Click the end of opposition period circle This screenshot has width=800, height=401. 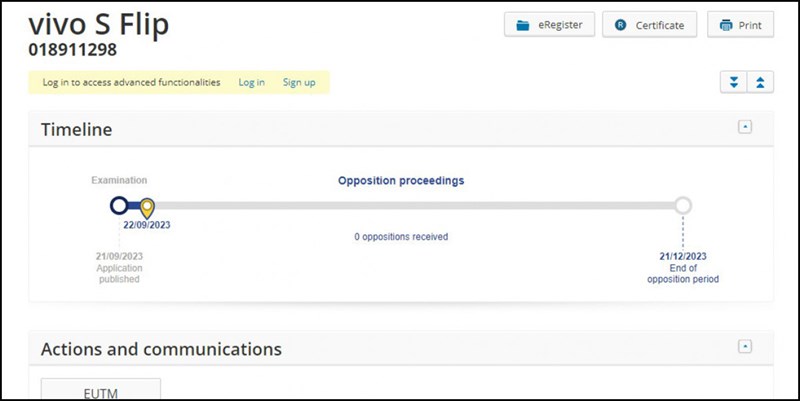tap(683, 206)
